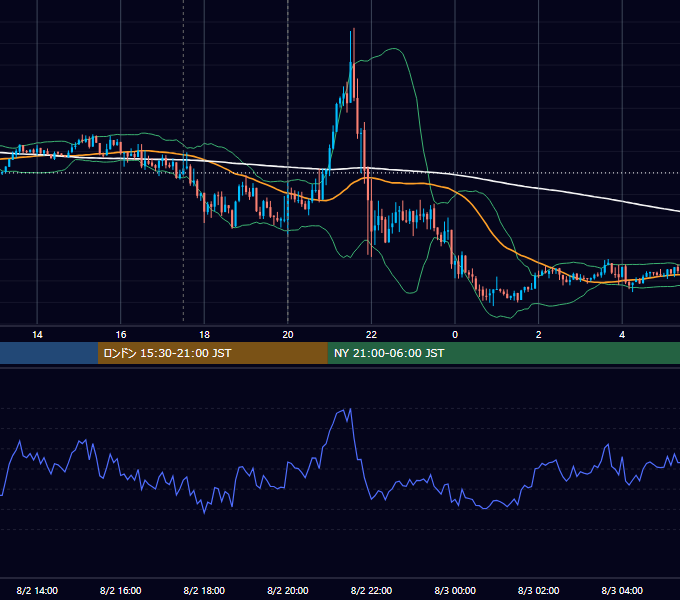Click the 8/2 16:00 date label
Viewport: 680px width, 600px height.
tap(121, 590)
